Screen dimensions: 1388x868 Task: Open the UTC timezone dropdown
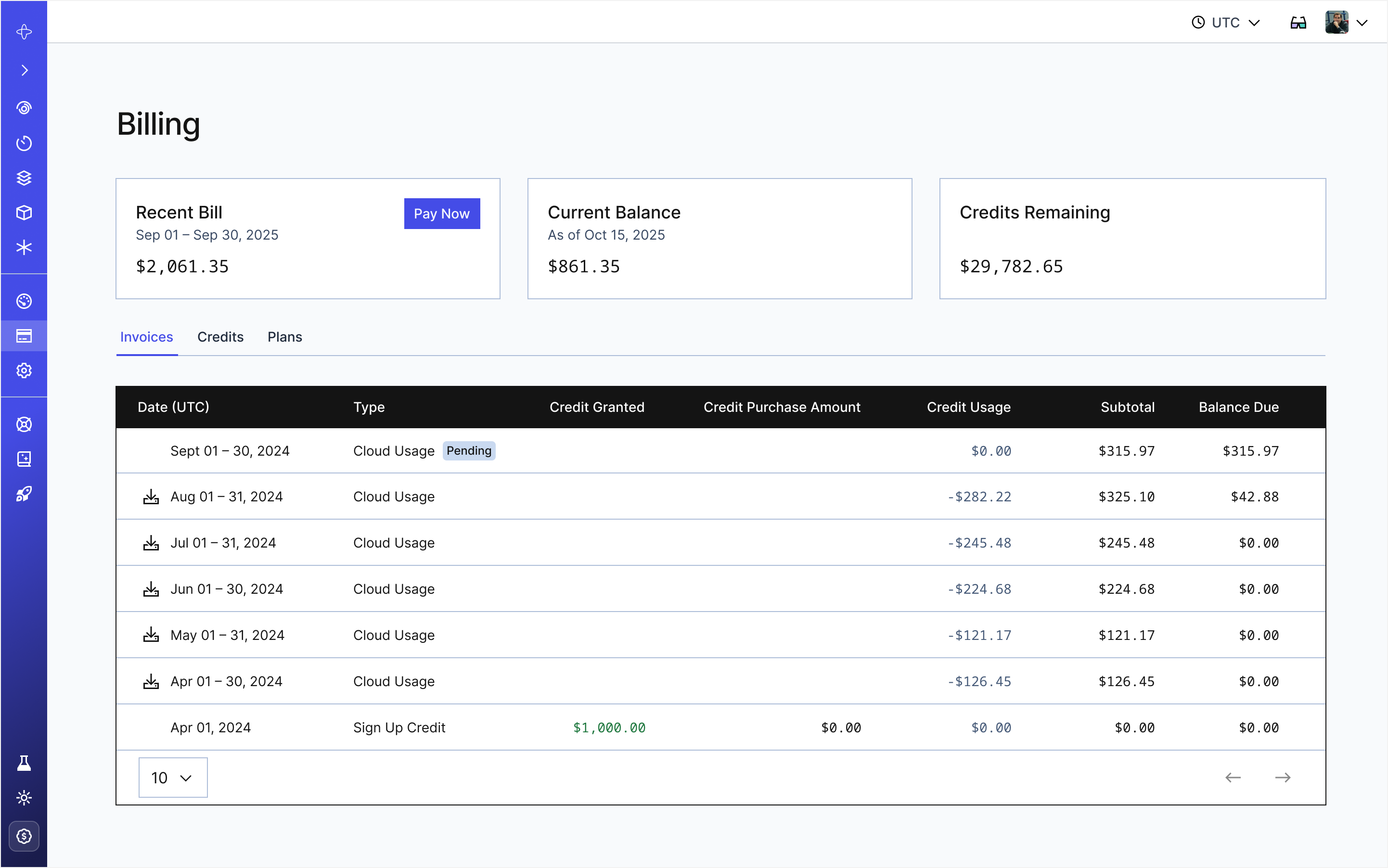point(1227,22)
